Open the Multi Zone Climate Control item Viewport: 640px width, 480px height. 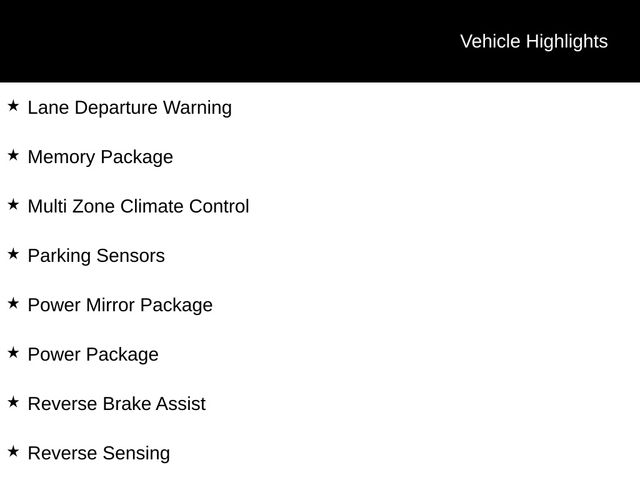pyautogui.click(x=138, y=206)
